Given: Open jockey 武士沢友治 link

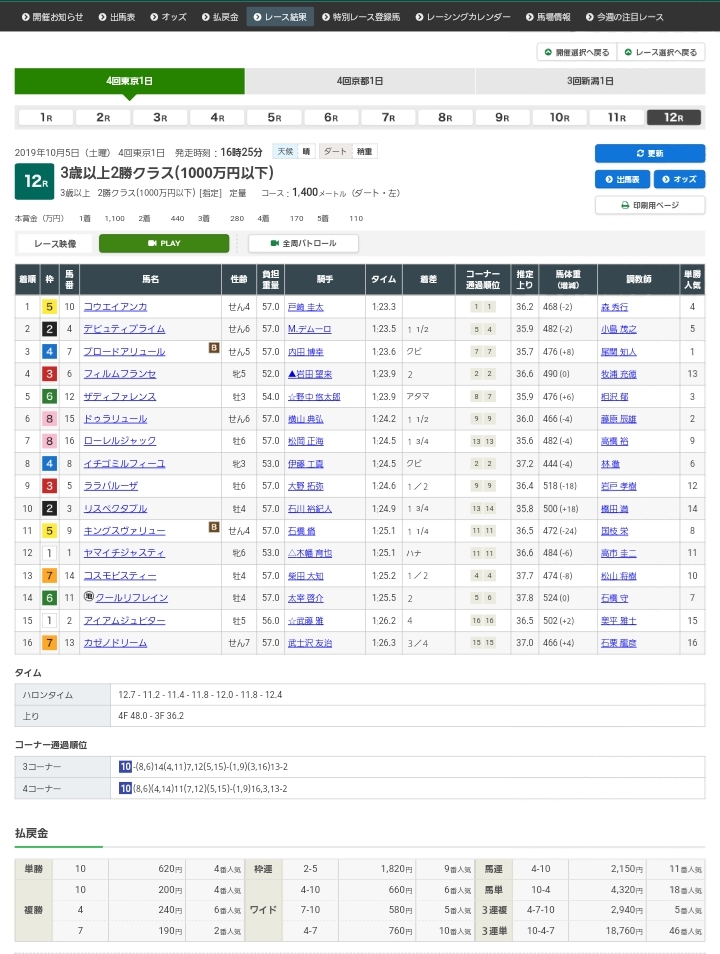Looking at the screenshot, I should (310, 643).
